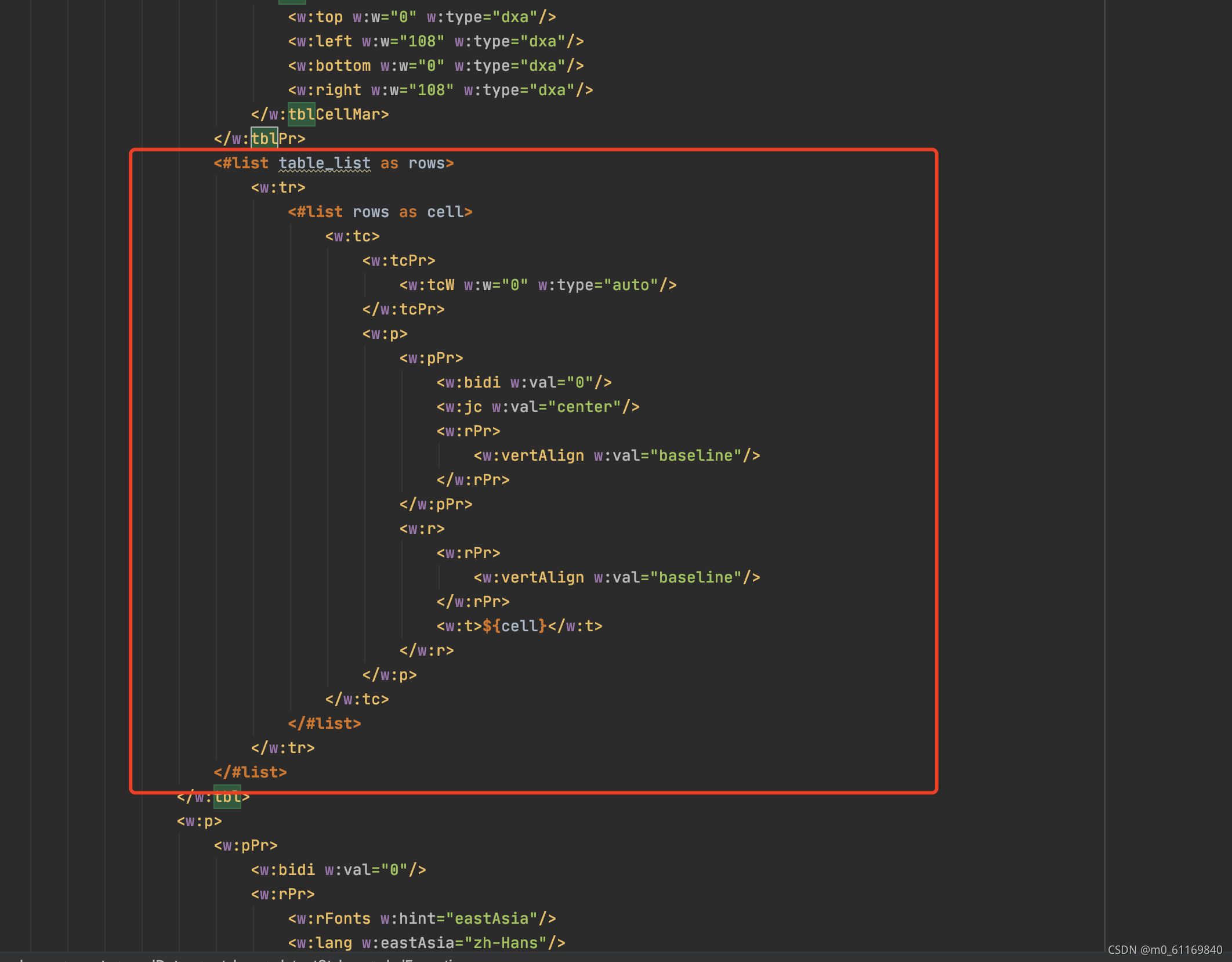Screen dimensions: 1232x962
Task: Click the w:tcW element line
Action: pos(538,285)
